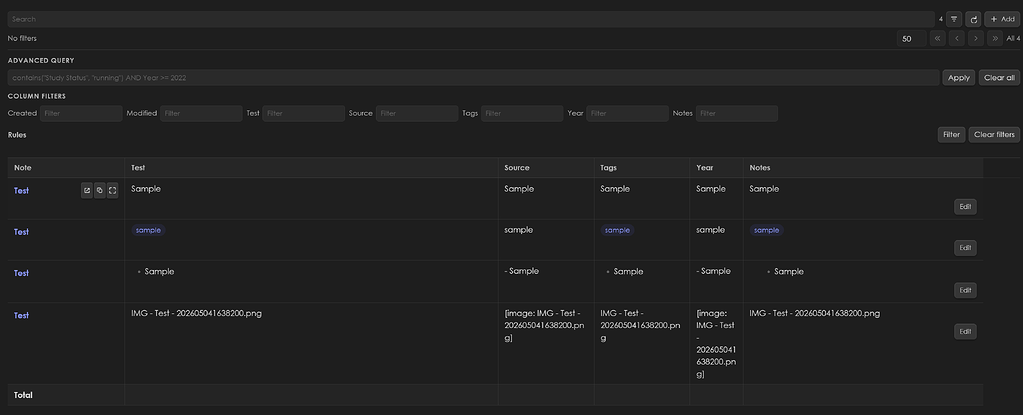Screen dimensions: 1023x415
Task: Click the Year column filter field
Action: (628, 114)
